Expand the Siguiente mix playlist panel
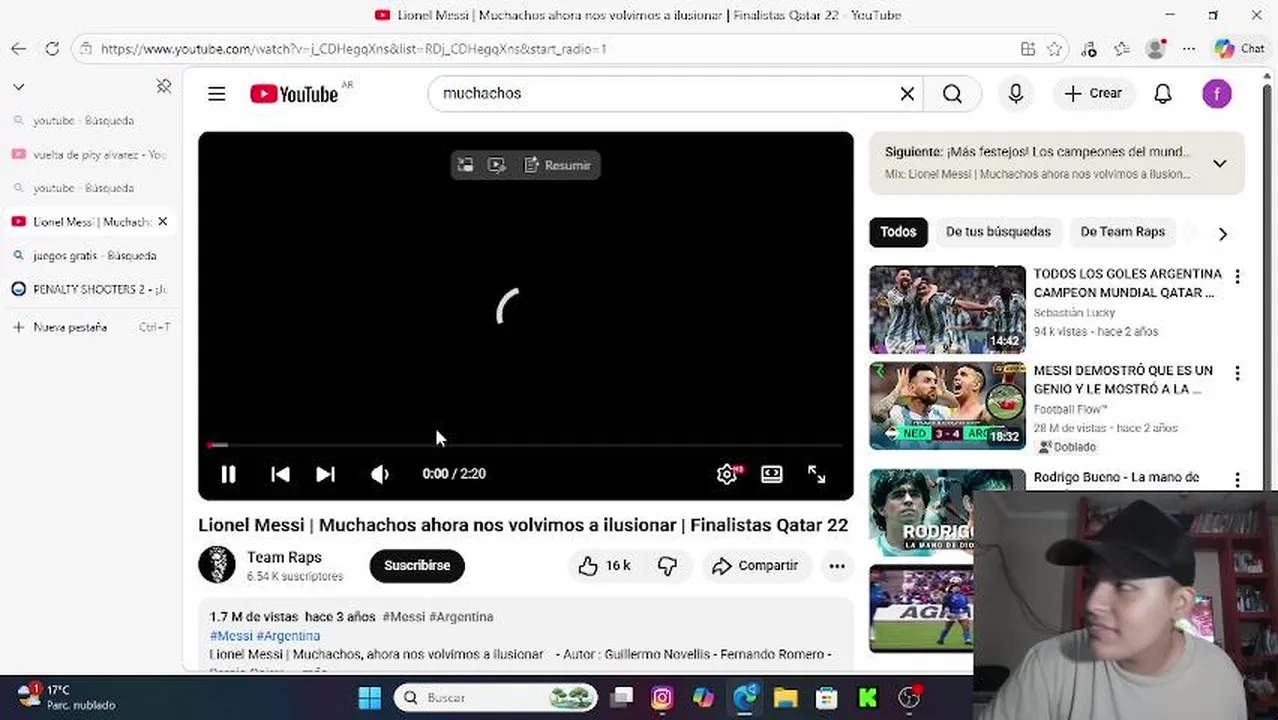Screen dimensions: 1278x720 coord(1220,163)
